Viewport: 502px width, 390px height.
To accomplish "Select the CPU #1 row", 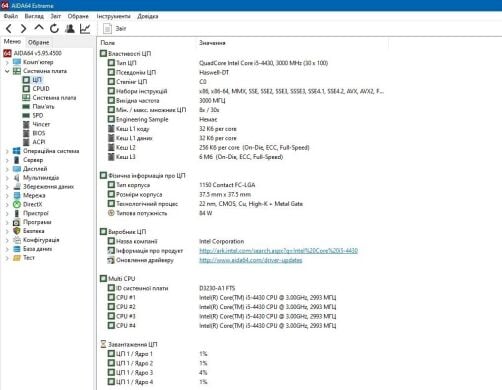I will (x=222, y=297).
